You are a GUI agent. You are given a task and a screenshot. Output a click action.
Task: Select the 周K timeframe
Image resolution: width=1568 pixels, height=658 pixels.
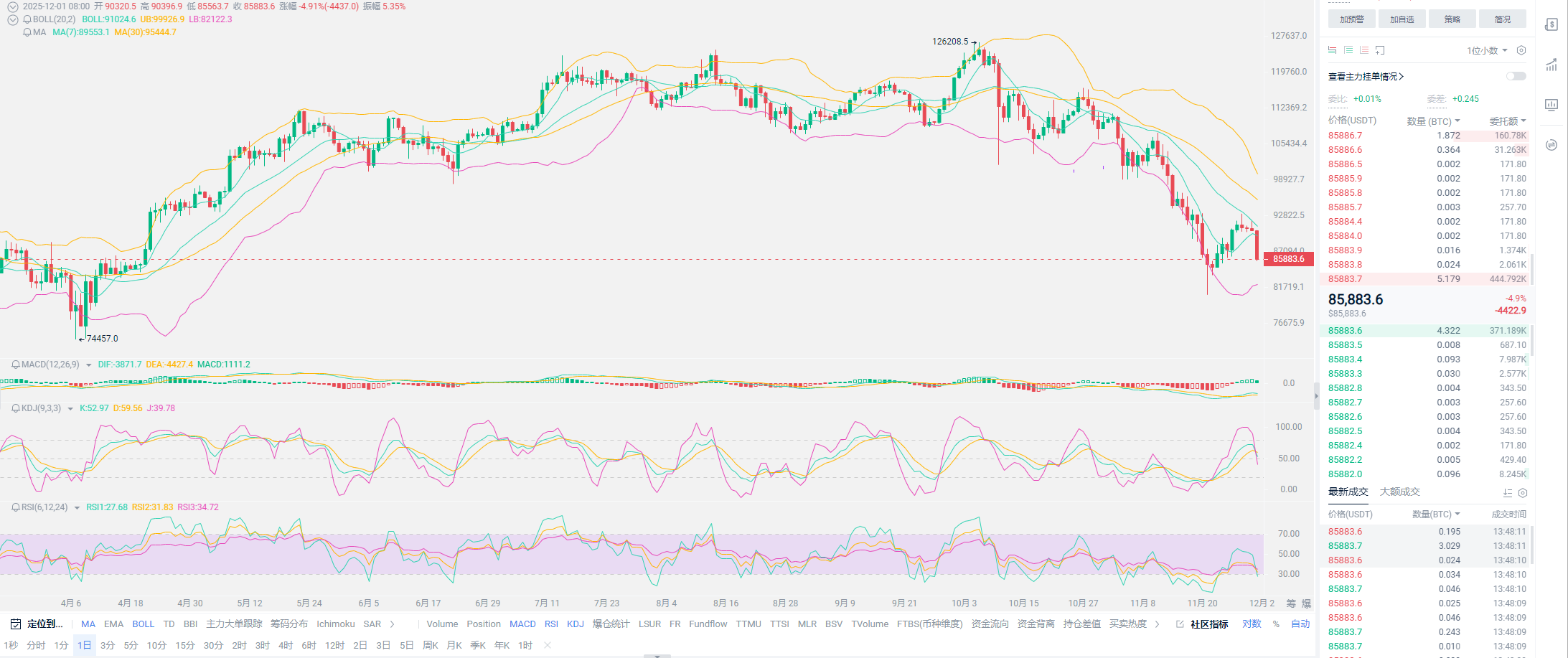coord(430,646)
